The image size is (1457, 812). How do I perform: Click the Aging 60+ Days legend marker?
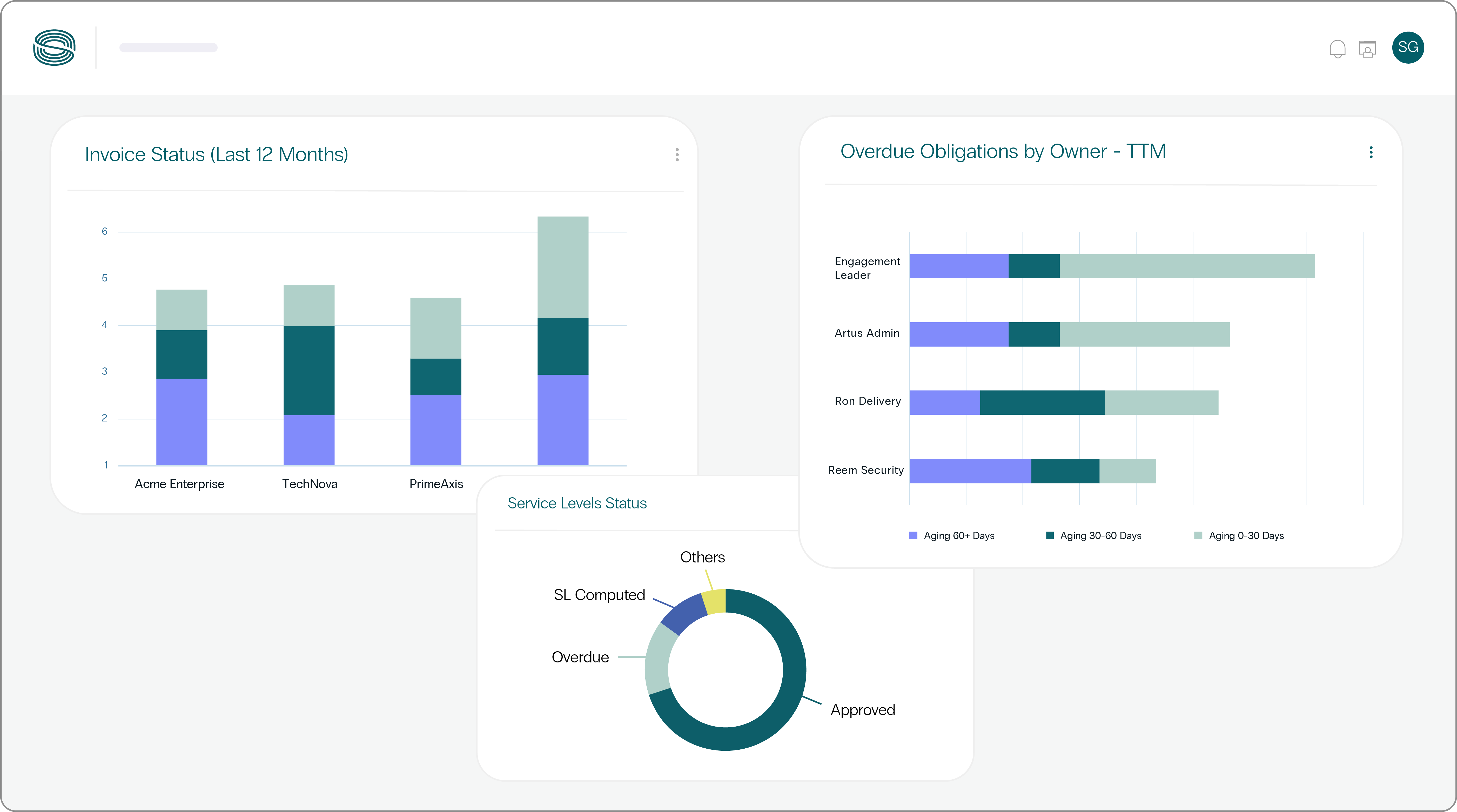point(913,535)
